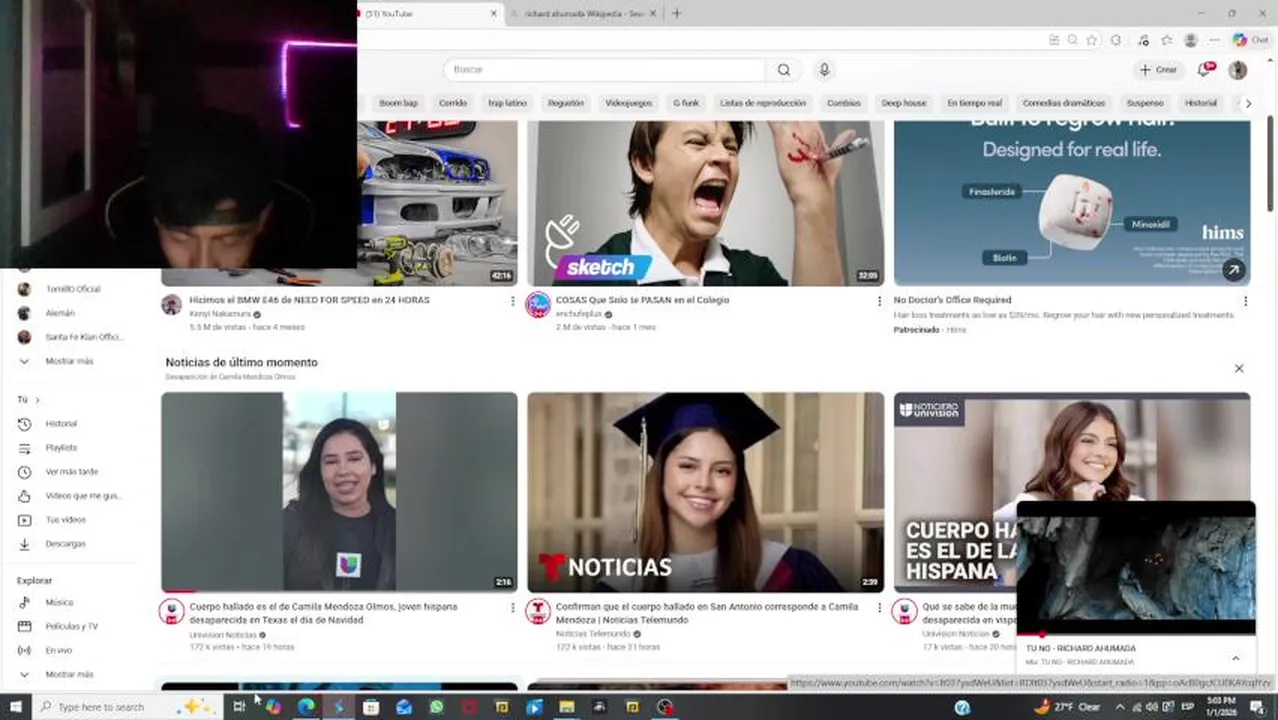Open COSAS Que Solo te PASAN thumbnail
Screen dimensions: 1278x720
705,203
